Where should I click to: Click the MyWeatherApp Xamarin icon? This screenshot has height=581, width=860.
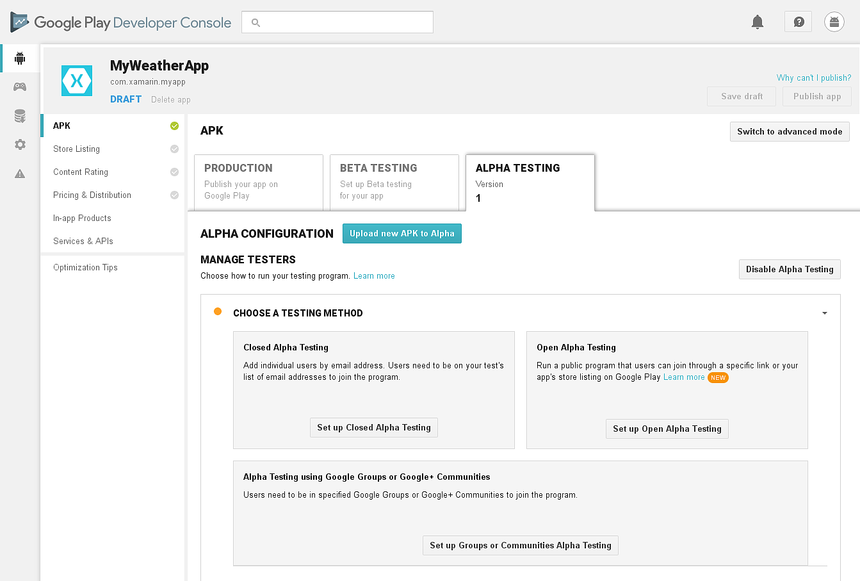coord(77,80)
